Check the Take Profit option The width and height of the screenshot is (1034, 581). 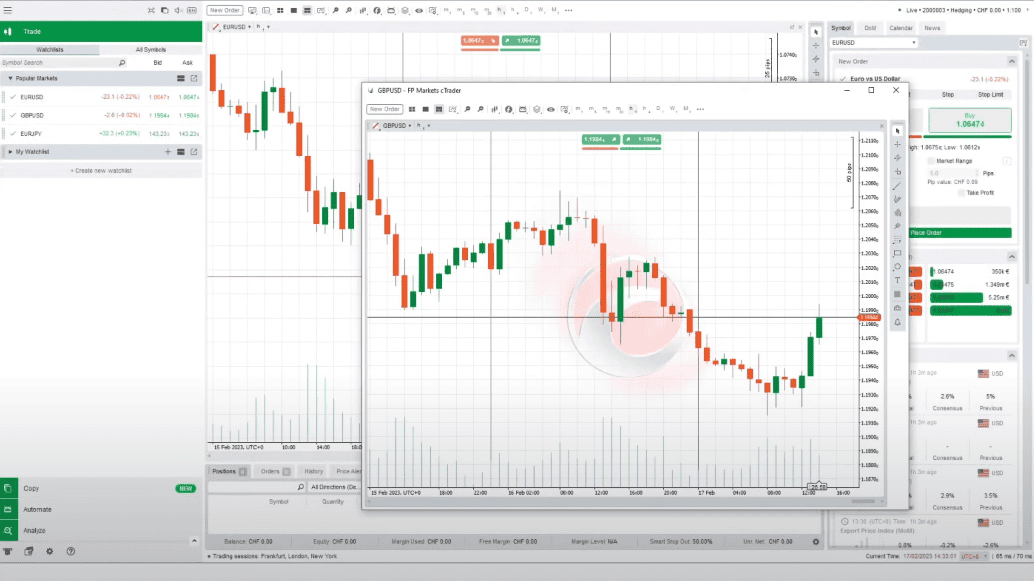961,193
